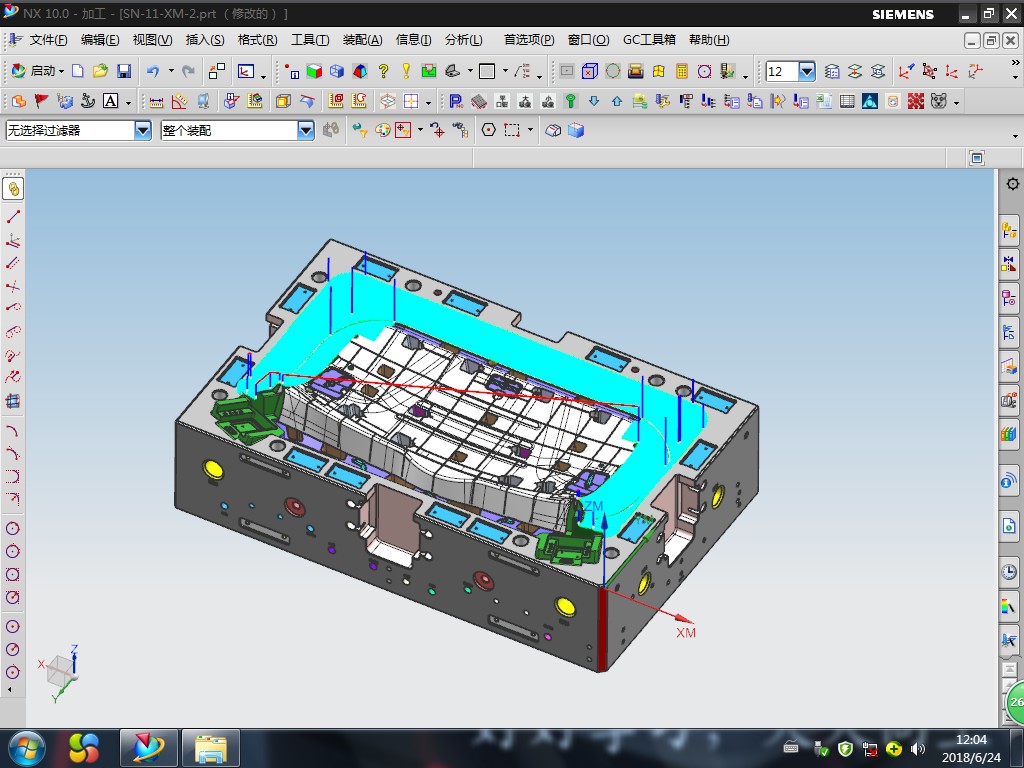This screenshot has height=768, width=1024.
Task: Expand the 无选择过滤器 filter dropdown
Action: pyautogui.click(x=143, y=130)
